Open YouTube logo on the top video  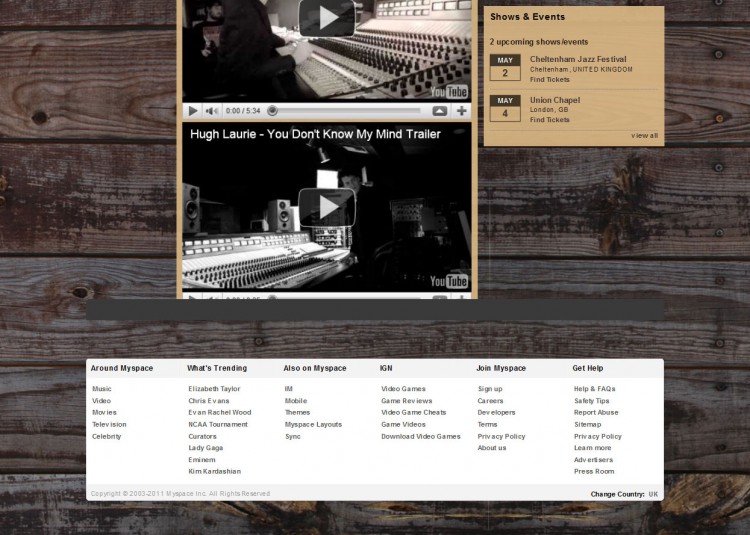[x=449, y=92]
